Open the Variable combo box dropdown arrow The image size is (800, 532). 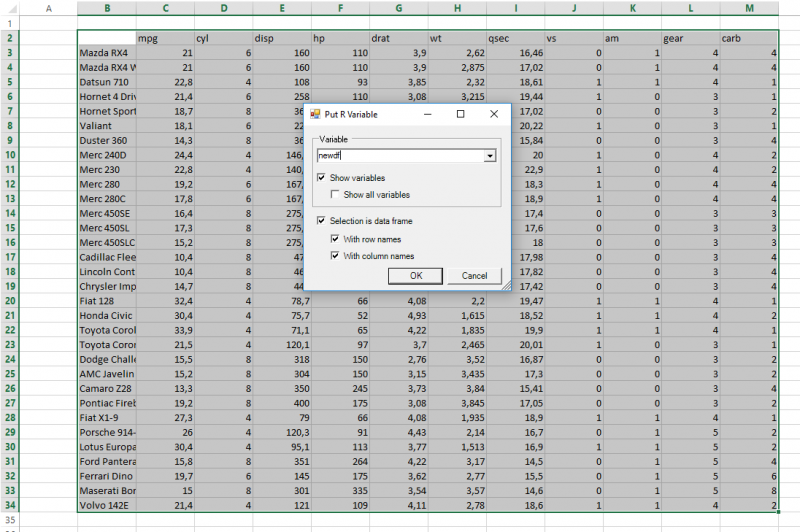(490, 156)
